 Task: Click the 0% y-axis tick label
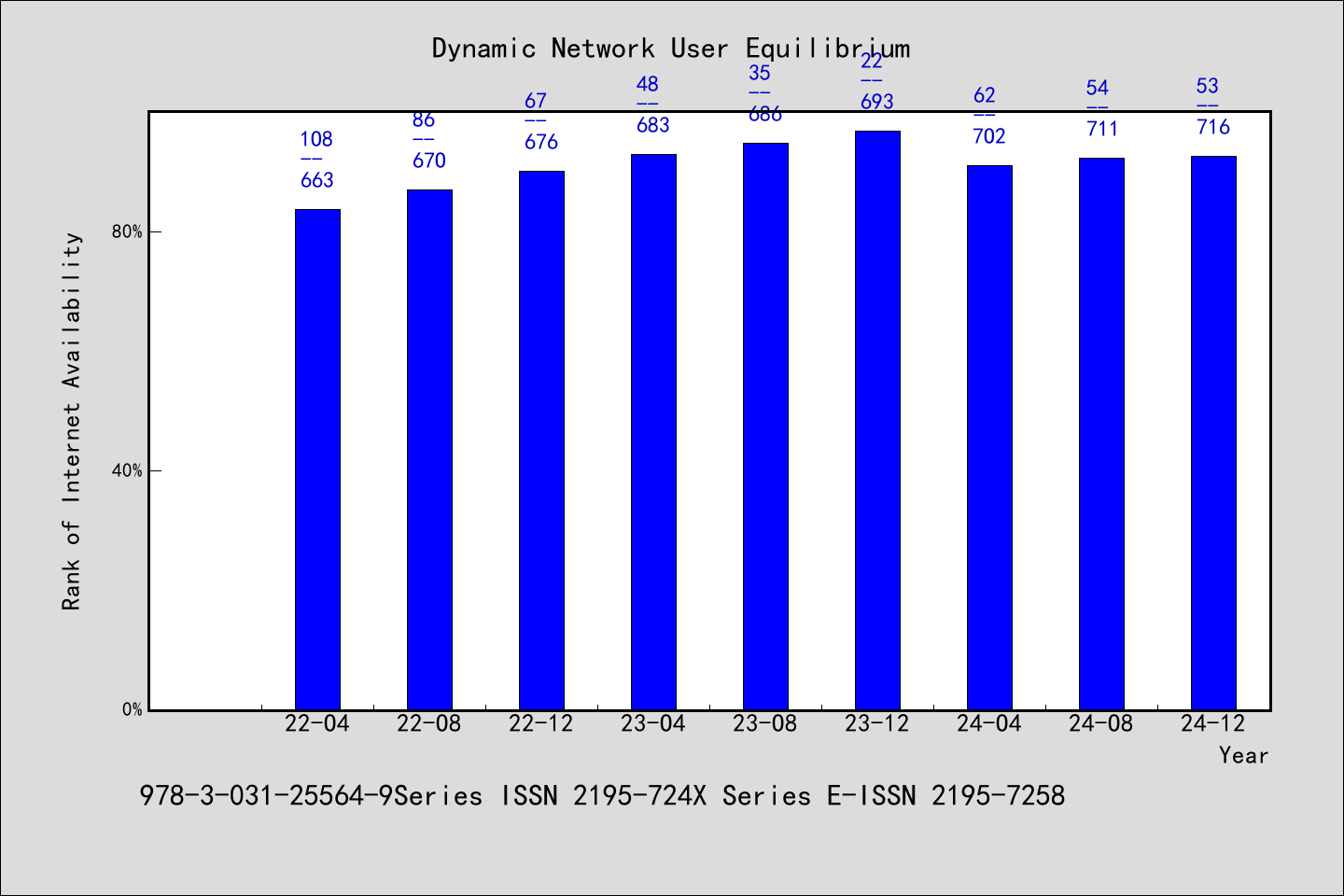pos(132,709)
